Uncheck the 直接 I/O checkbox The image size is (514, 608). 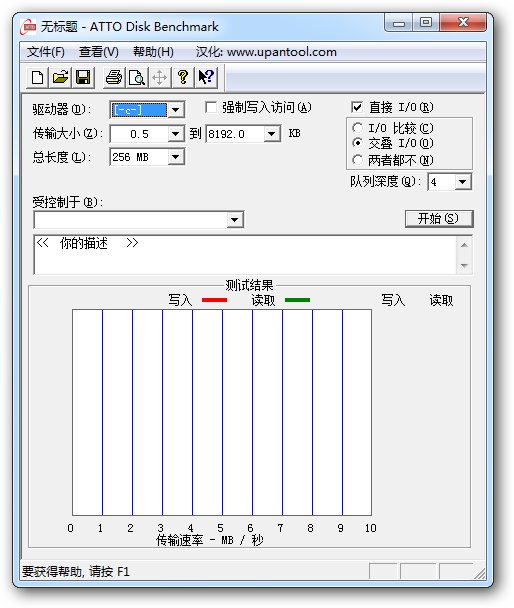click(x=357, y=107)
